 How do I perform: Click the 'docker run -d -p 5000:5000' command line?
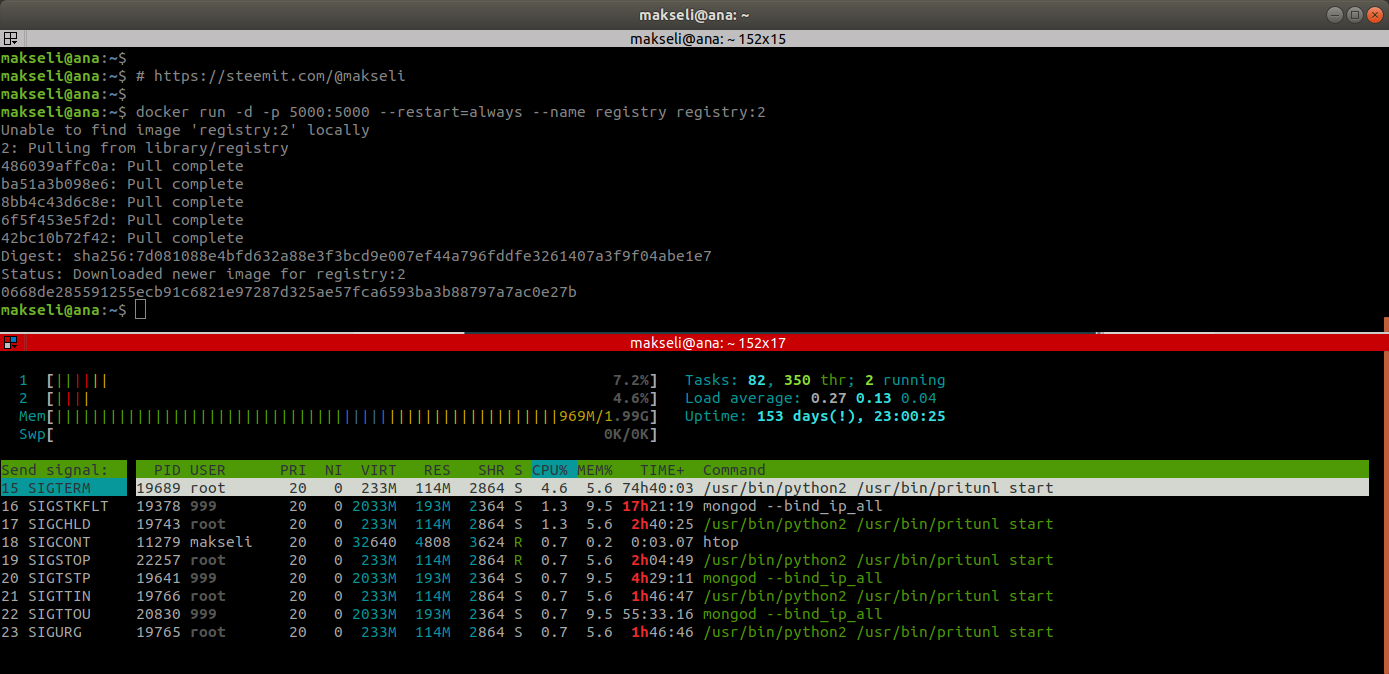(x=451, y=112)
